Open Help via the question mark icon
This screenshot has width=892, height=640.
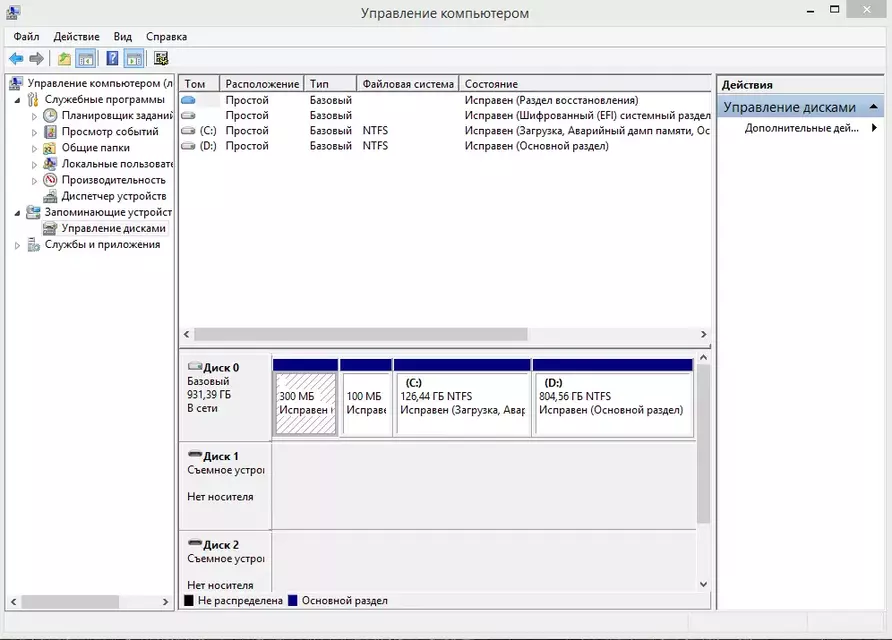click(x=113, y=58)
